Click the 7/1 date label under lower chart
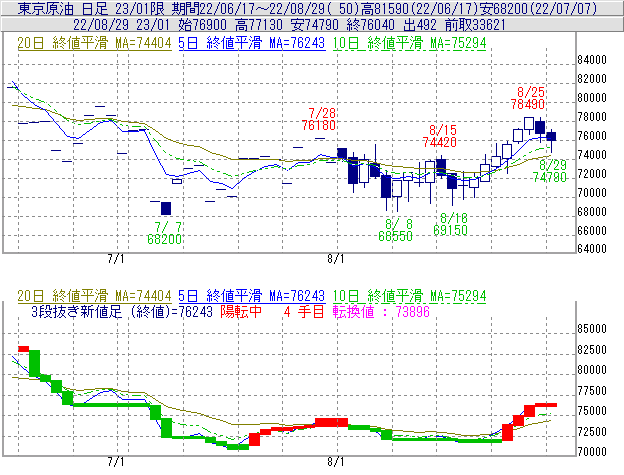Screen dimensions: 624x475 [x=116, y=462]
